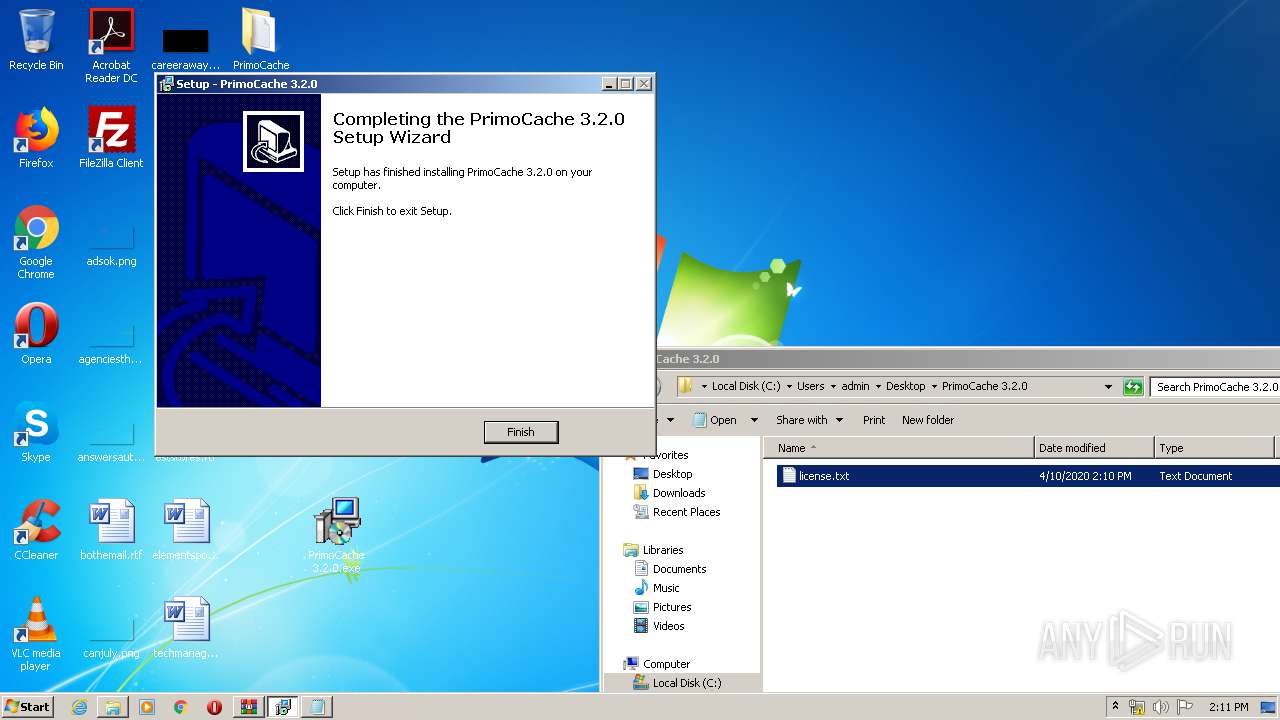Click the Search PrimoCache 3.2.0 field
The image size is (1280, 720).
(1215, 387)
